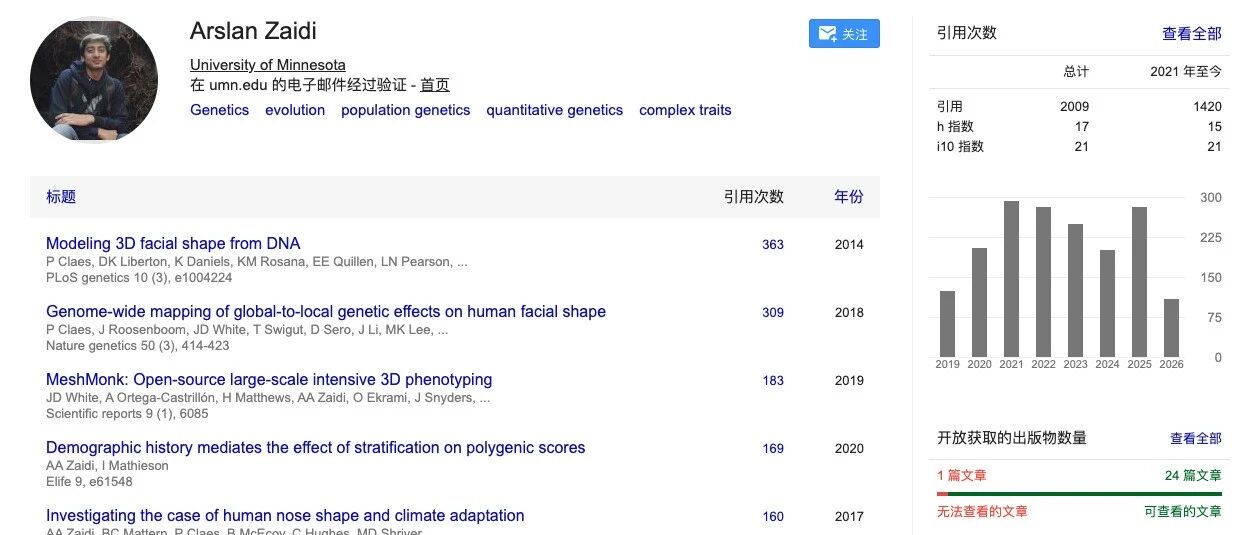Click 'PLoS genetics 10 (3), e1004224' text
Image resolution: width=1256 pixels, height=535 pixels.
[139, 278]
